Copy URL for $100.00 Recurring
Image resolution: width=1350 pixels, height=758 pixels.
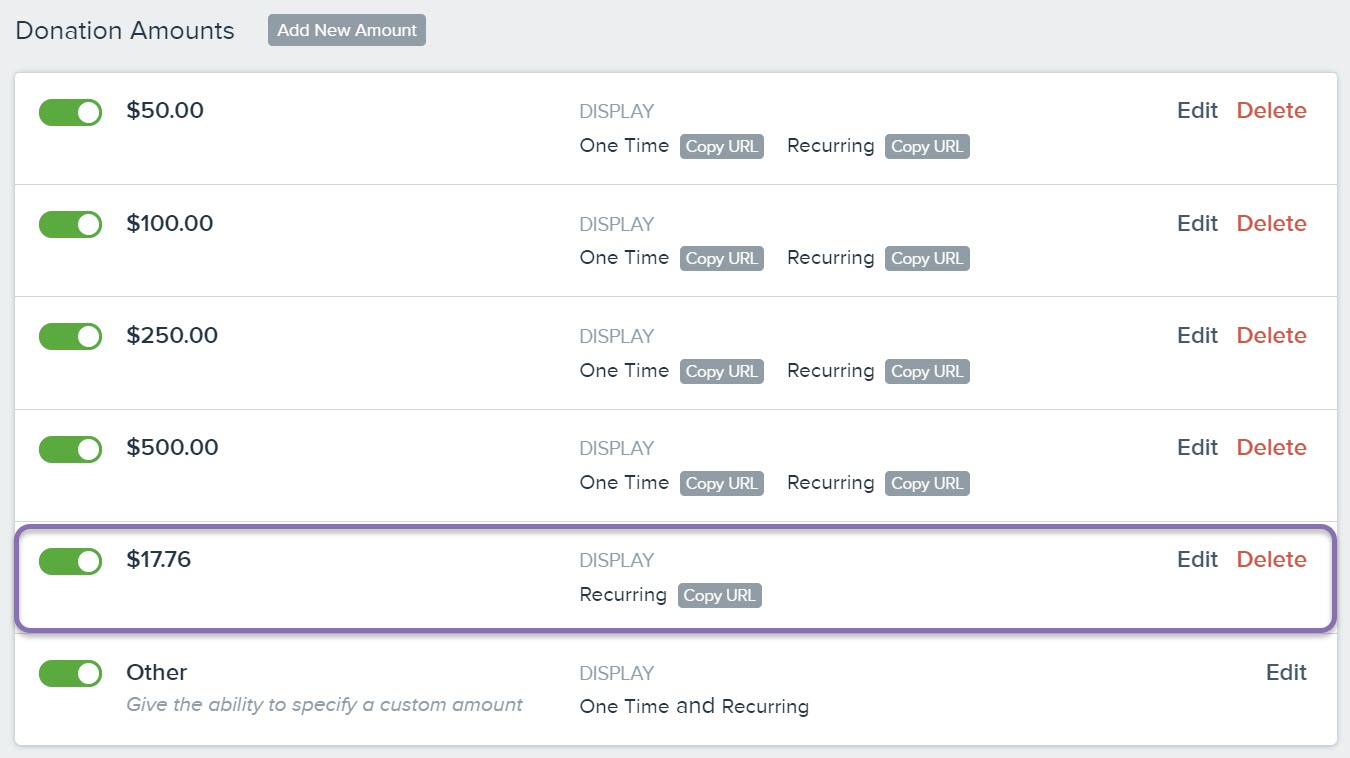927,258
